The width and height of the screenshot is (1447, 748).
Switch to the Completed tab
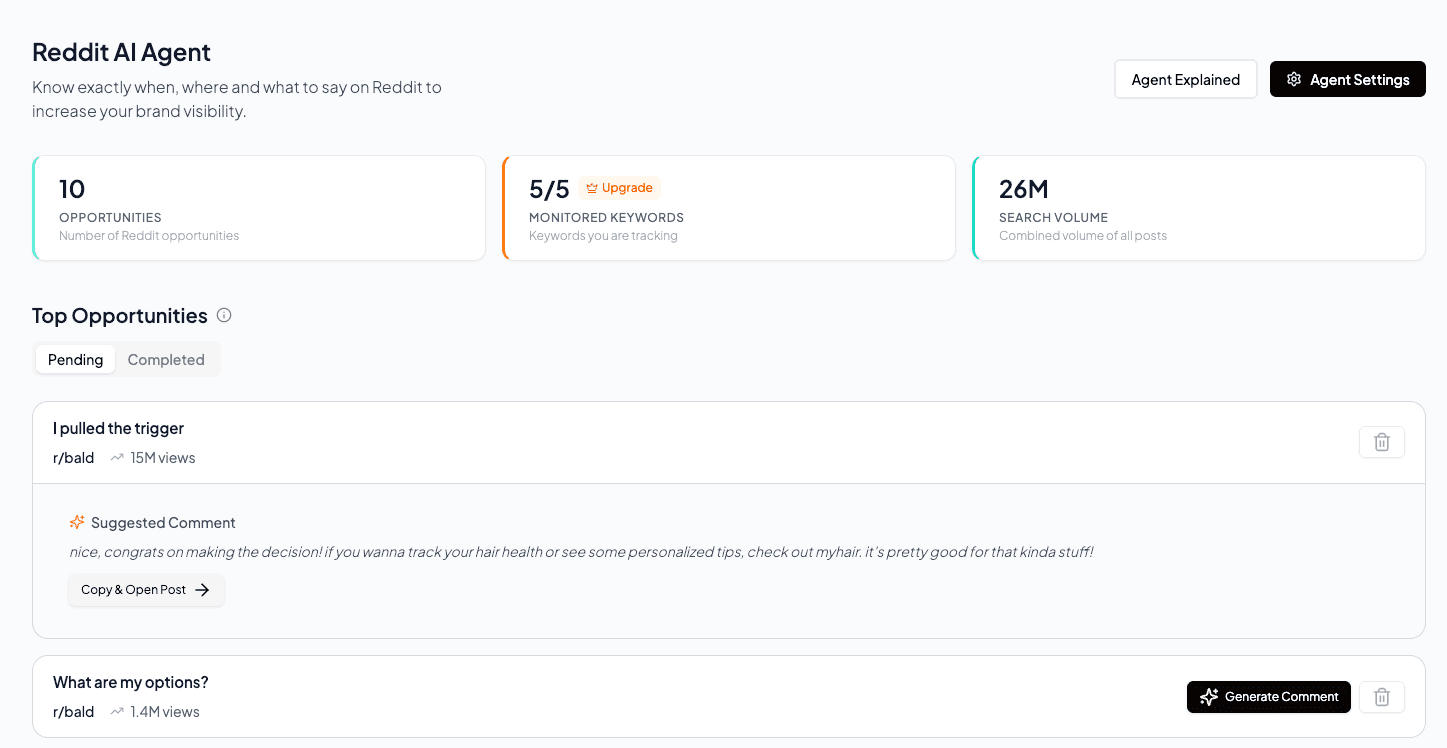166,359
